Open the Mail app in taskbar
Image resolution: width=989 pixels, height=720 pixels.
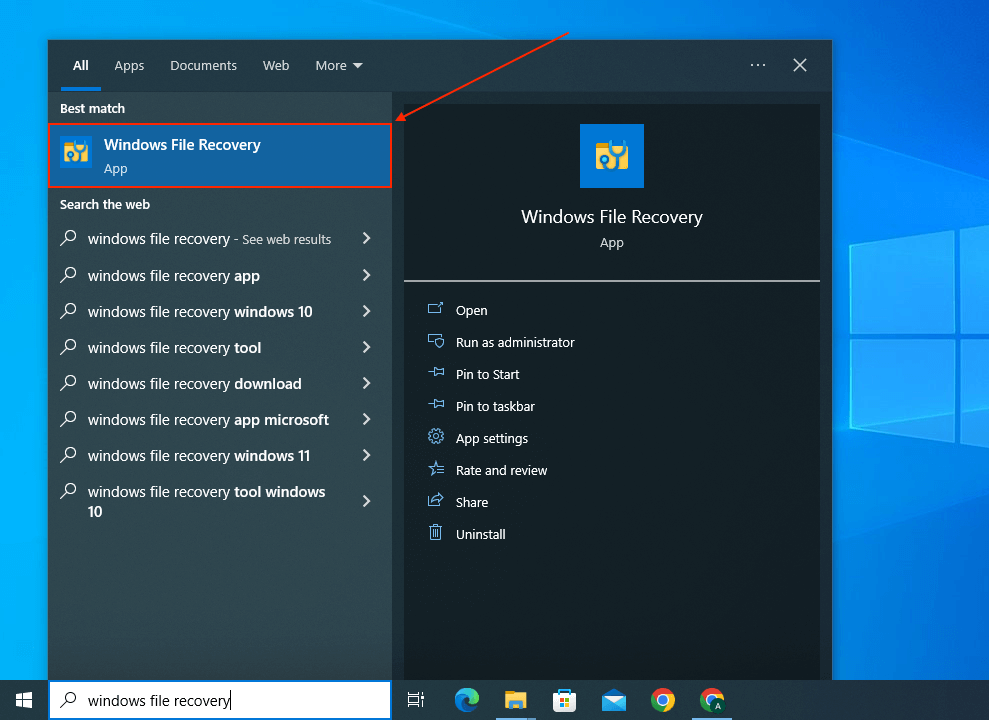pos(613,700)
